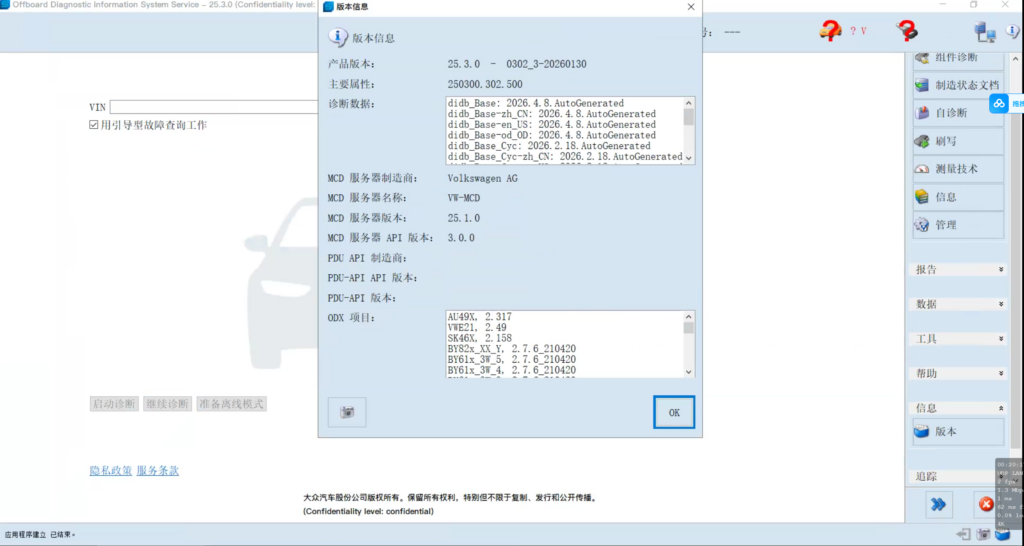Viewport: 1024px width, 546px height.
Task: Click the MCD API version value 3.0.0
Action: [461, 238]
